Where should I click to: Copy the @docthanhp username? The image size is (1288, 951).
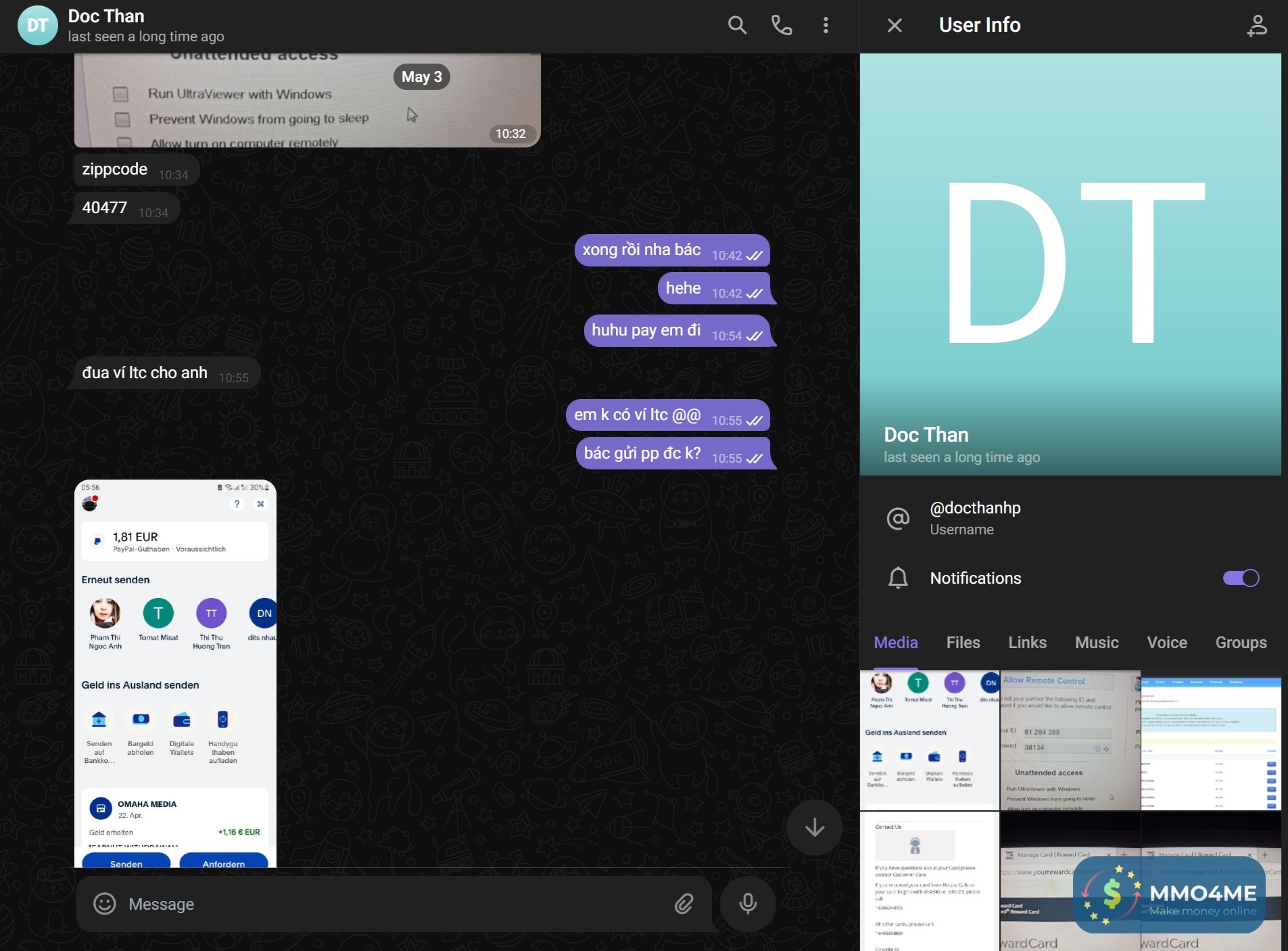click(975, 508)
